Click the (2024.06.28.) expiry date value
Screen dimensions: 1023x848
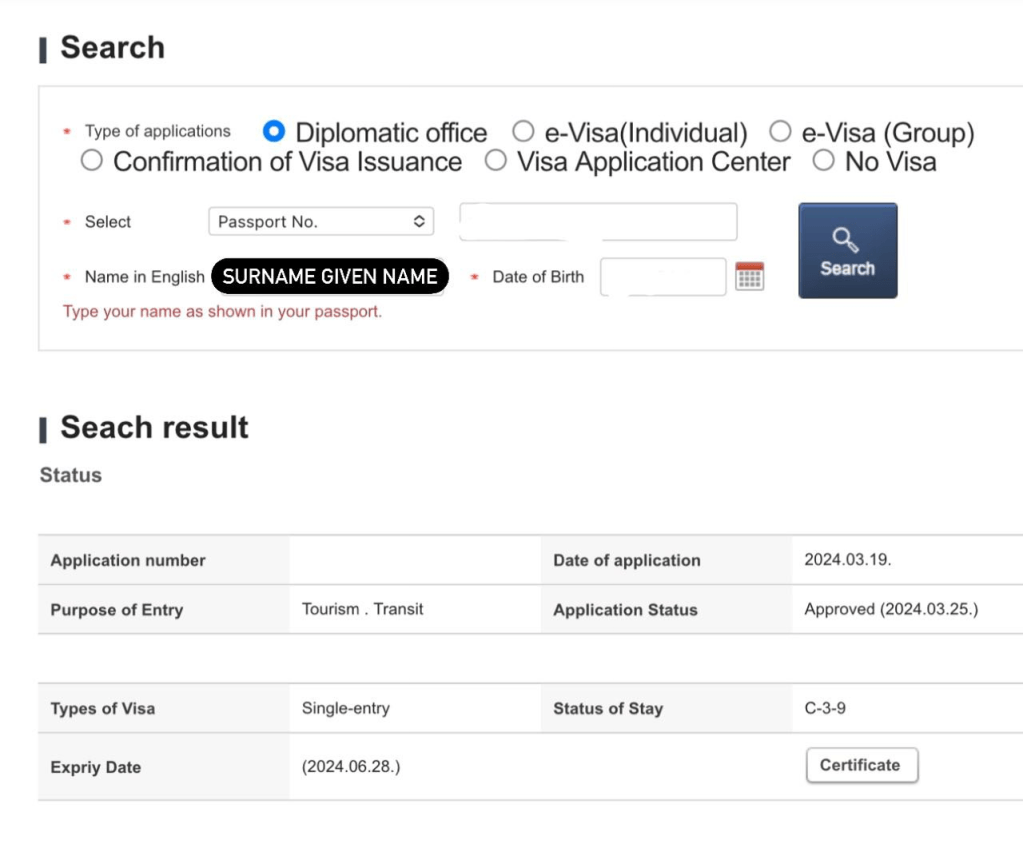tap(351, 767)
